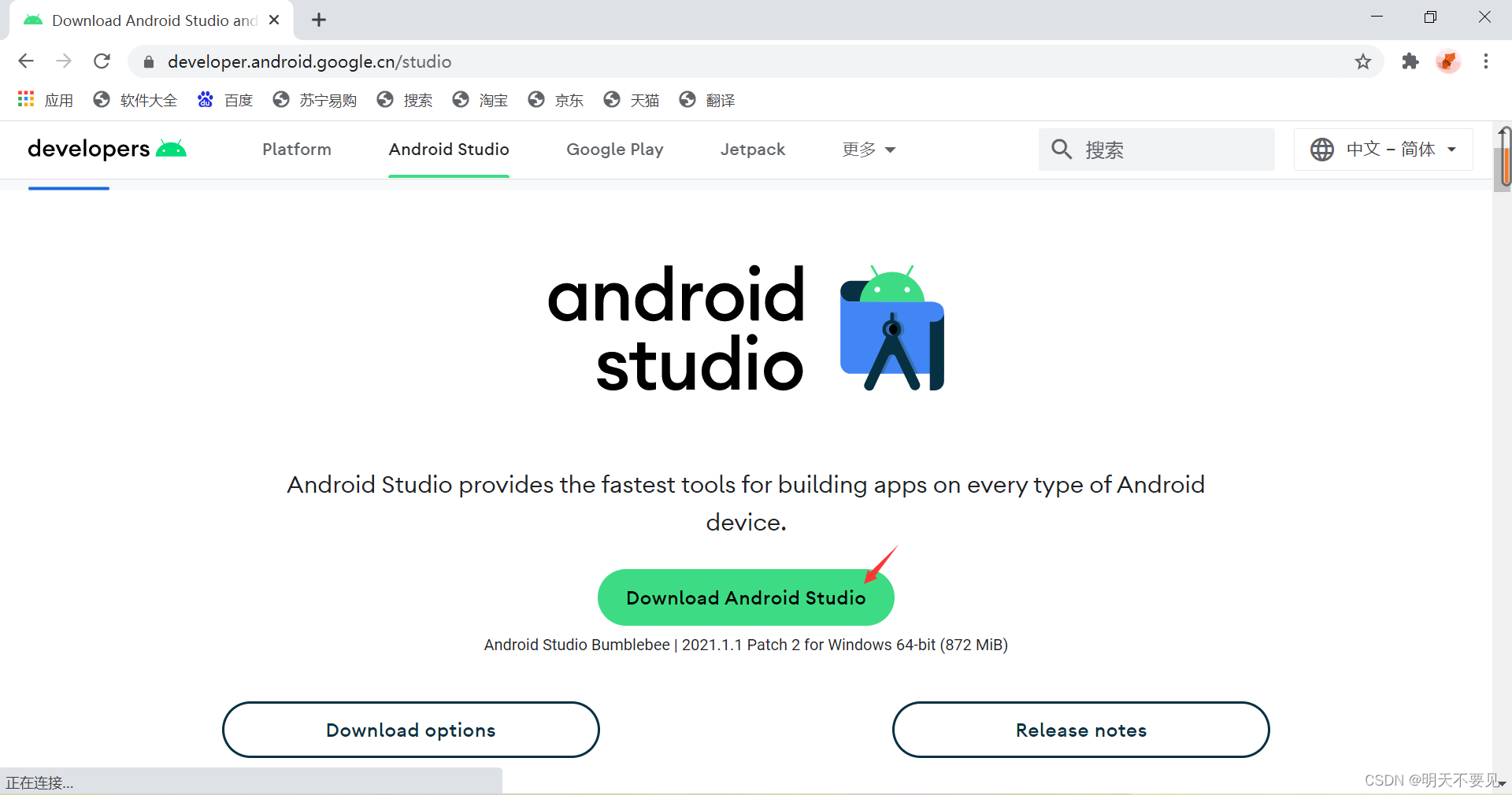This screenshot has width=1512, height=795.
Task: Minimize the browser window
Action: point(1377,17)
